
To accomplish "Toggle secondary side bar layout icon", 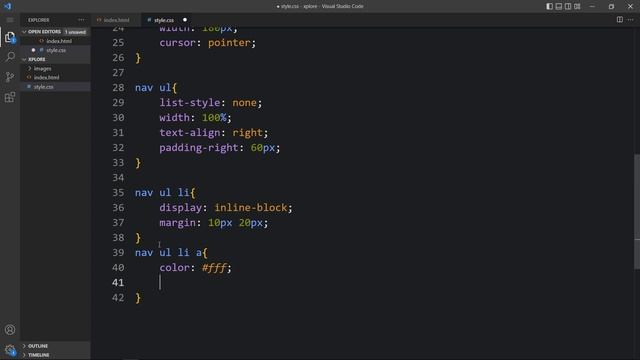I will coord(568,6).
